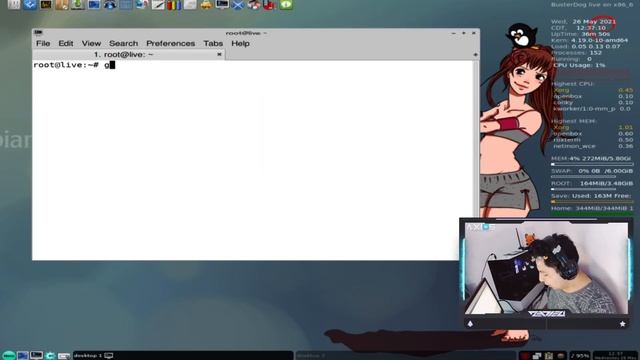
Task: Click the rocket icon on webcam overlay
Action: tap(470, 324)
